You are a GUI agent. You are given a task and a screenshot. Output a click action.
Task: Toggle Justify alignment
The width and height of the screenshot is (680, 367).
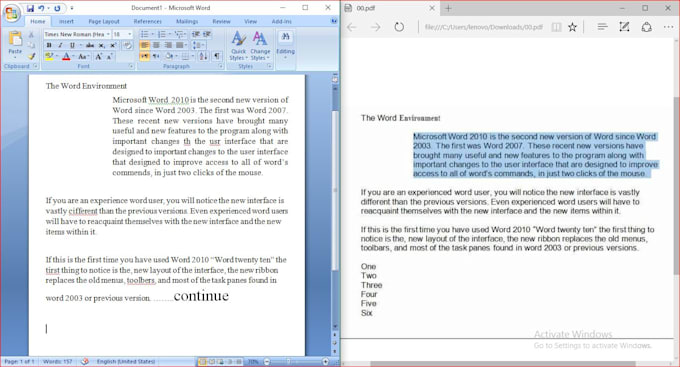(x=179, y=45)
